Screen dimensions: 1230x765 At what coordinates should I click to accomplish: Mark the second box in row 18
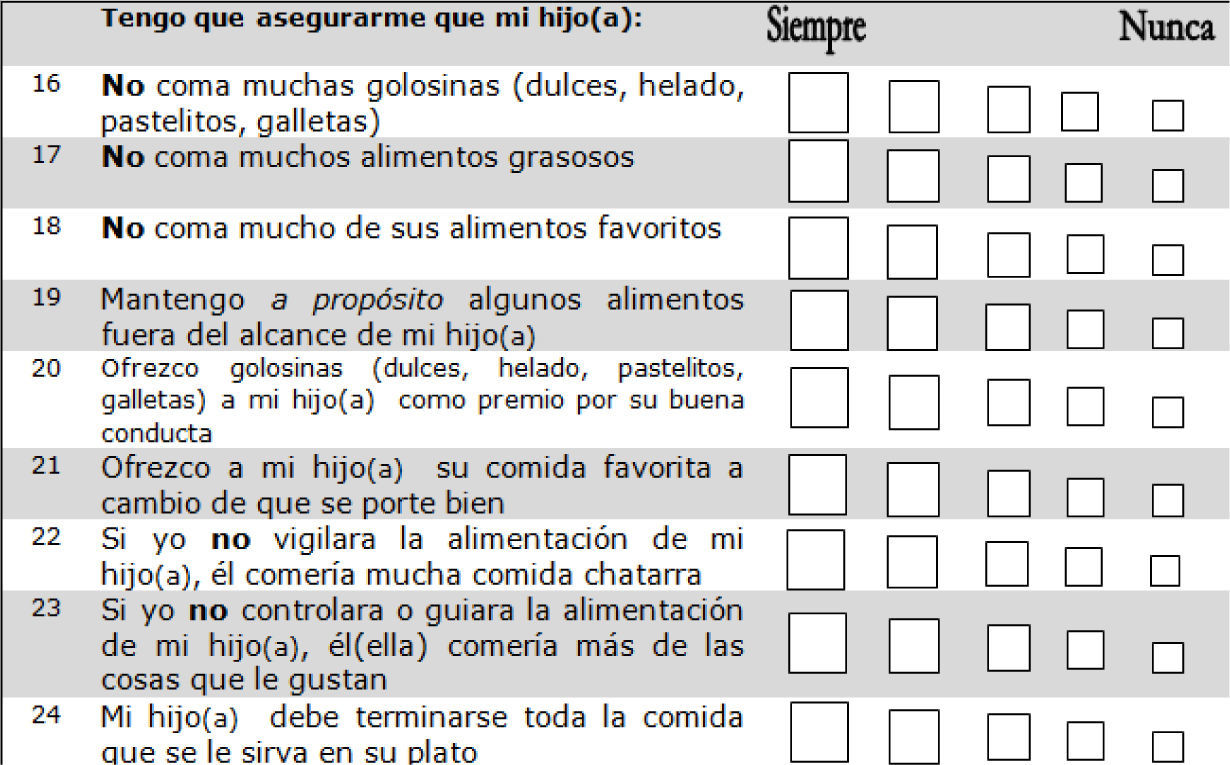tap(912, 252)
